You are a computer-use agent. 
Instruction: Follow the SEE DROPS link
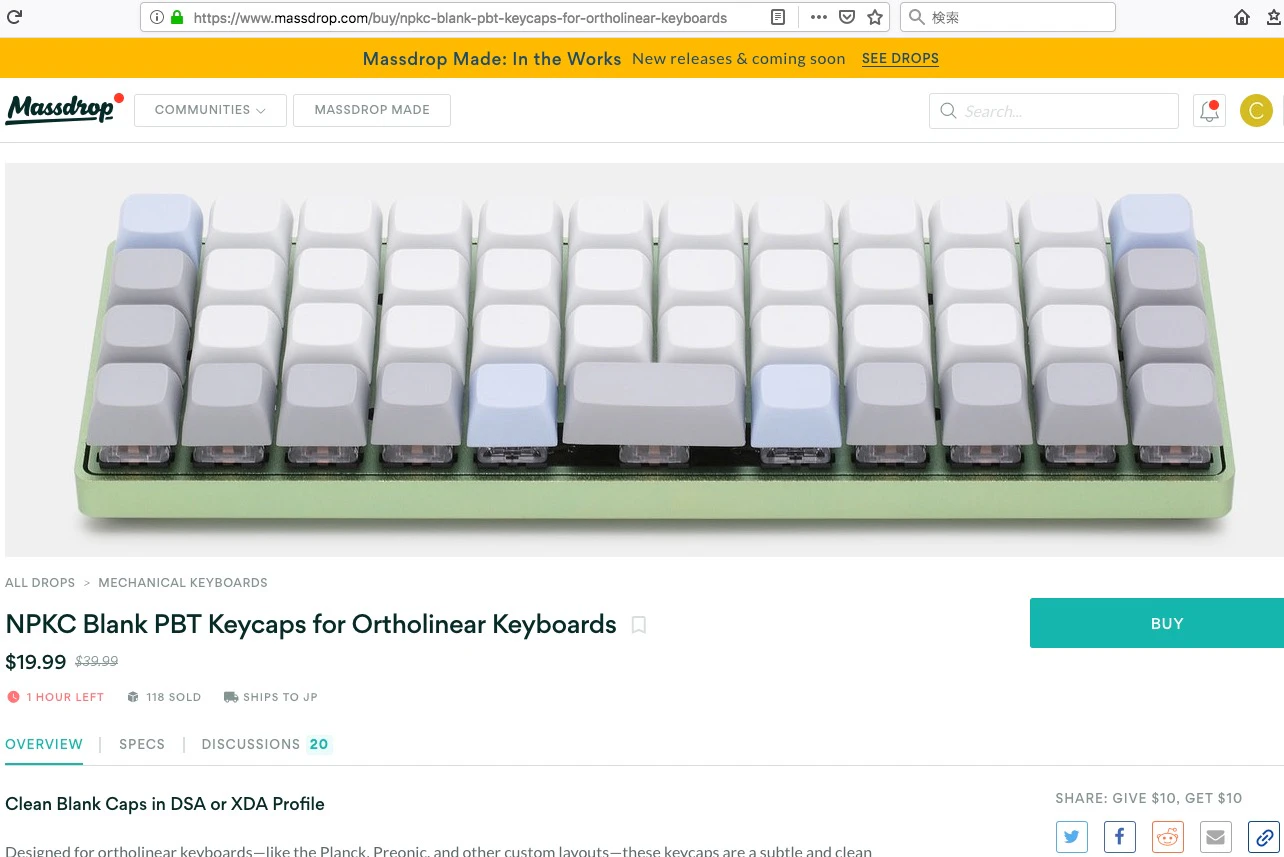click(899, 59)
